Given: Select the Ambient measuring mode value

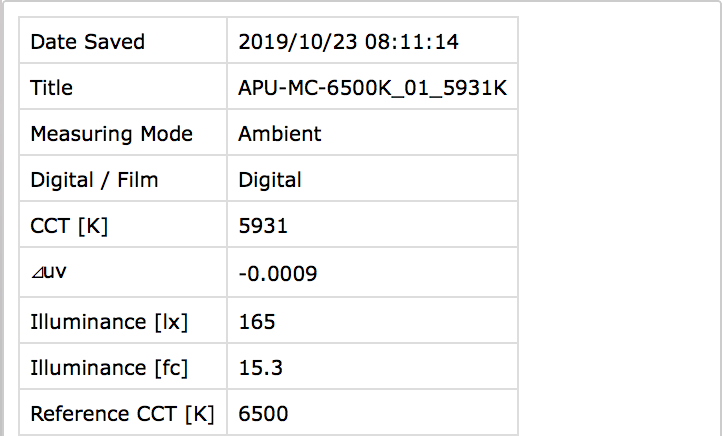Looking at the screenshot, I should [280, 134].
